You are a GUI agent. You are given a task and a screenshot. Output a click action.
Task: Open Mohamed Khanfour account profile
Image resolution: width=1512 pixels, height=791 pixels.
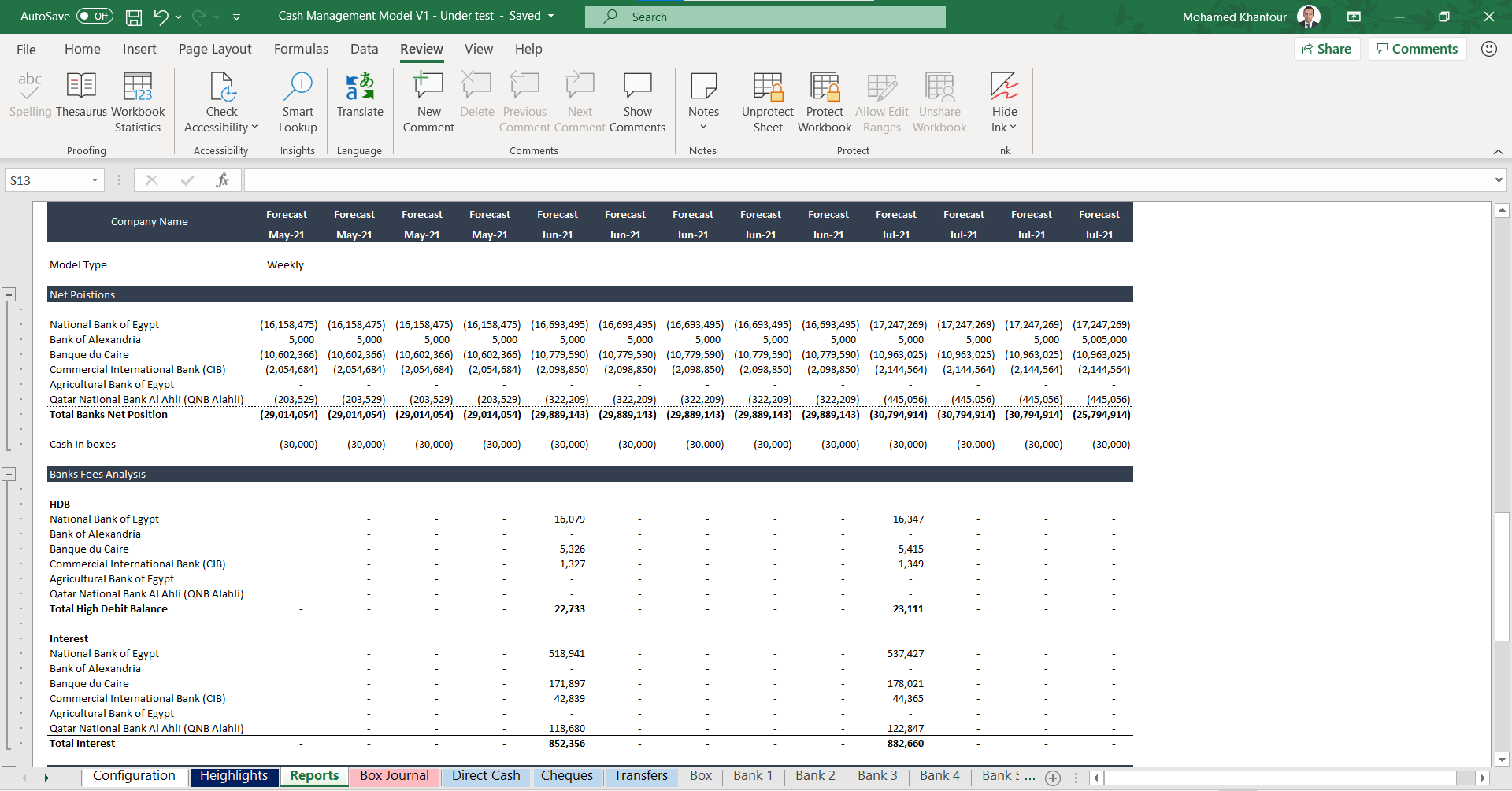[x=1251, y=17]
